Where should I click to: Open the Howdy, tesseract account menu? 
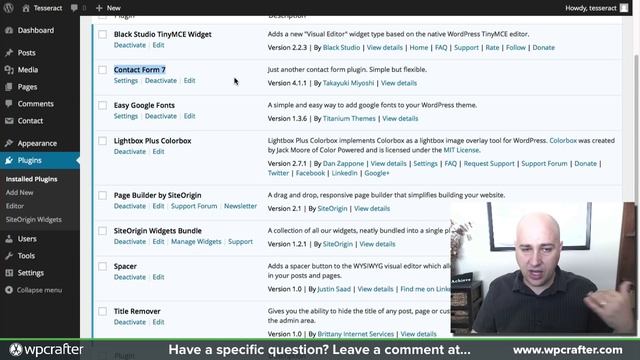tap(591, 8)
